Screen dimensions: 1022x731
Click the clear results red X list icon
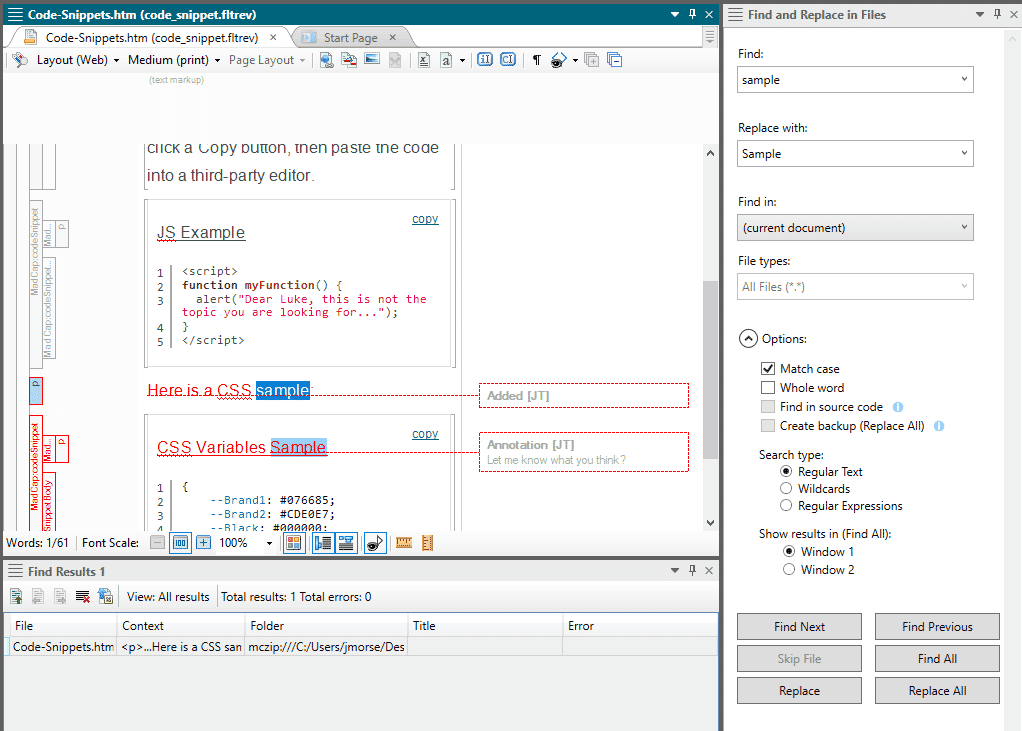click(83, 596)
